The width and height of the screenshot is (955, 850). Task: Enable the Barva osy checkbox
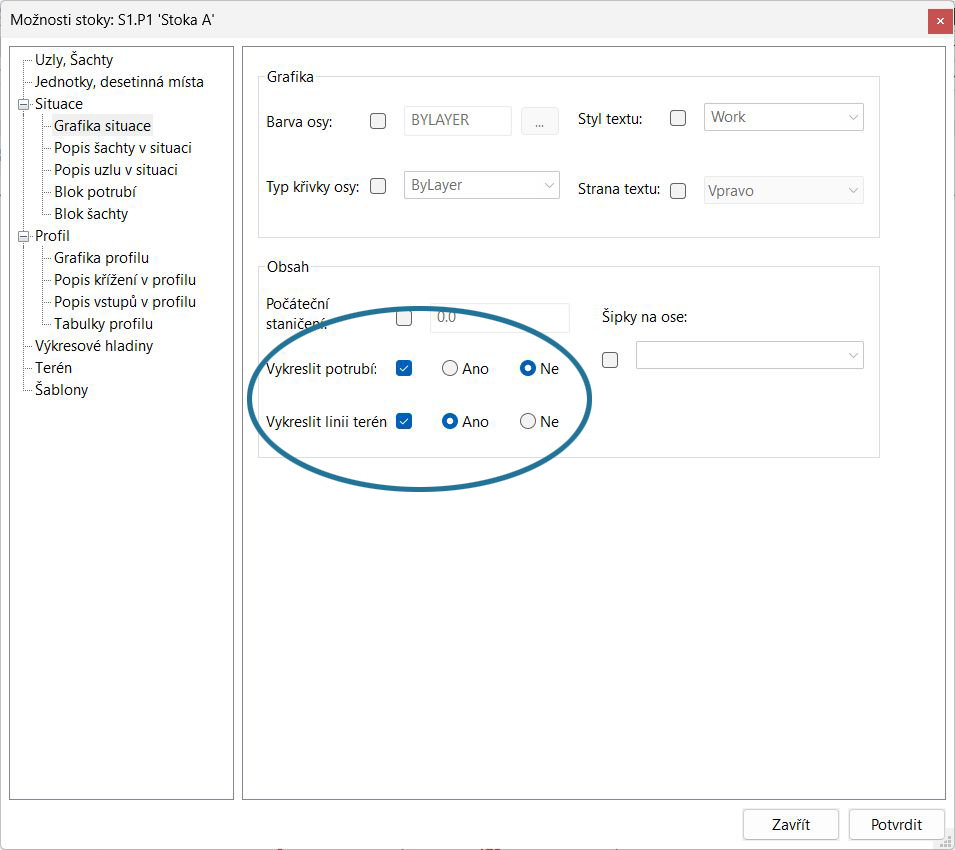click(x=378, y=121)
